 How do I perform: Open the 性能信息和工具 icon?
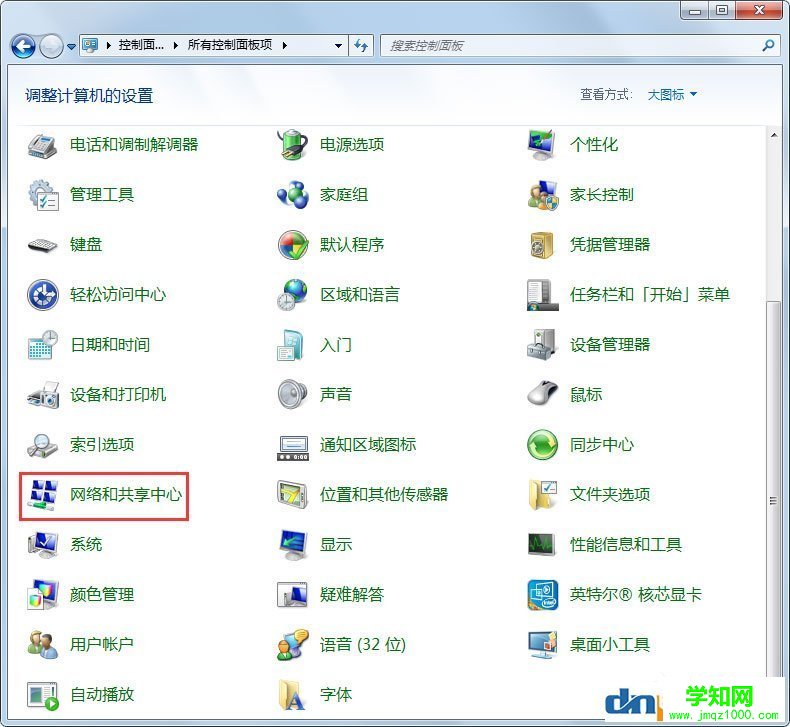coord(542,544)
